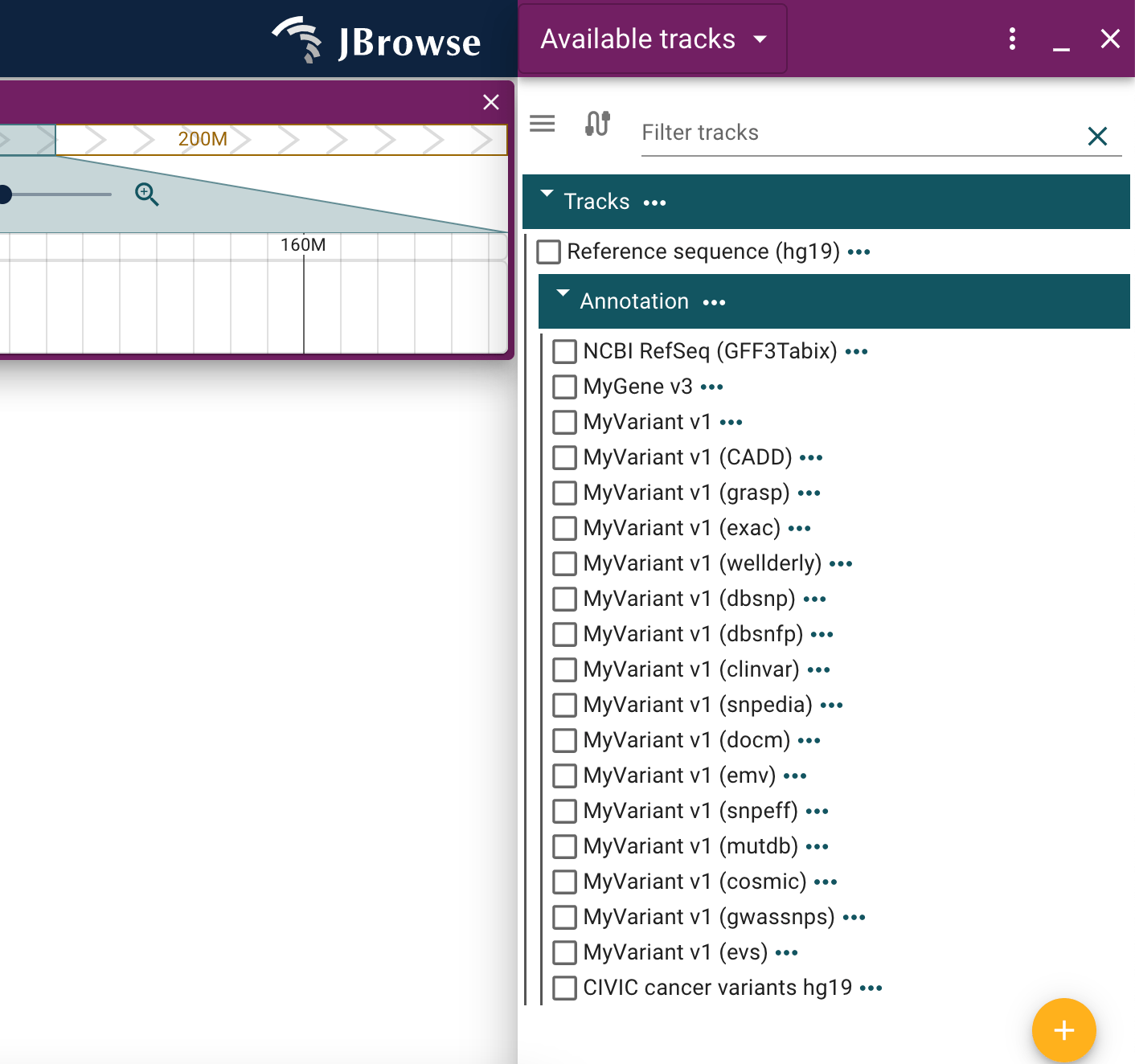Check the NCBI RefSeq (GFF3Tabix) track

pyautogui.click(x=565, y=351)
